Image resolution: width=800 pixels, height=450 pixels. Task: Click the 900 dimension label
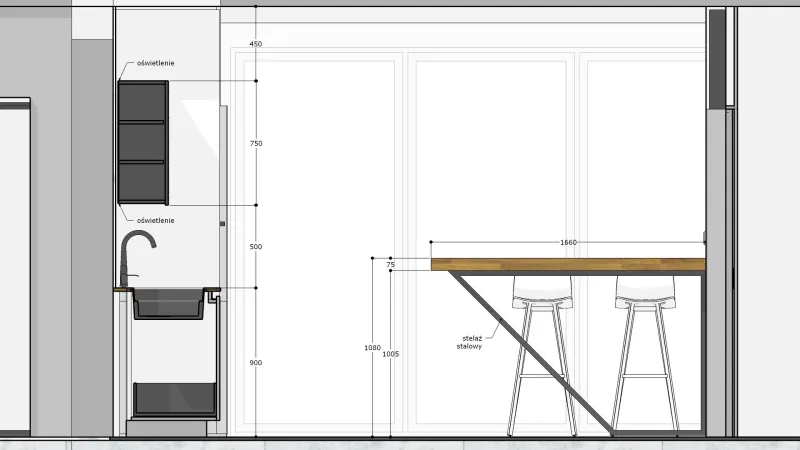coord(256,363)
